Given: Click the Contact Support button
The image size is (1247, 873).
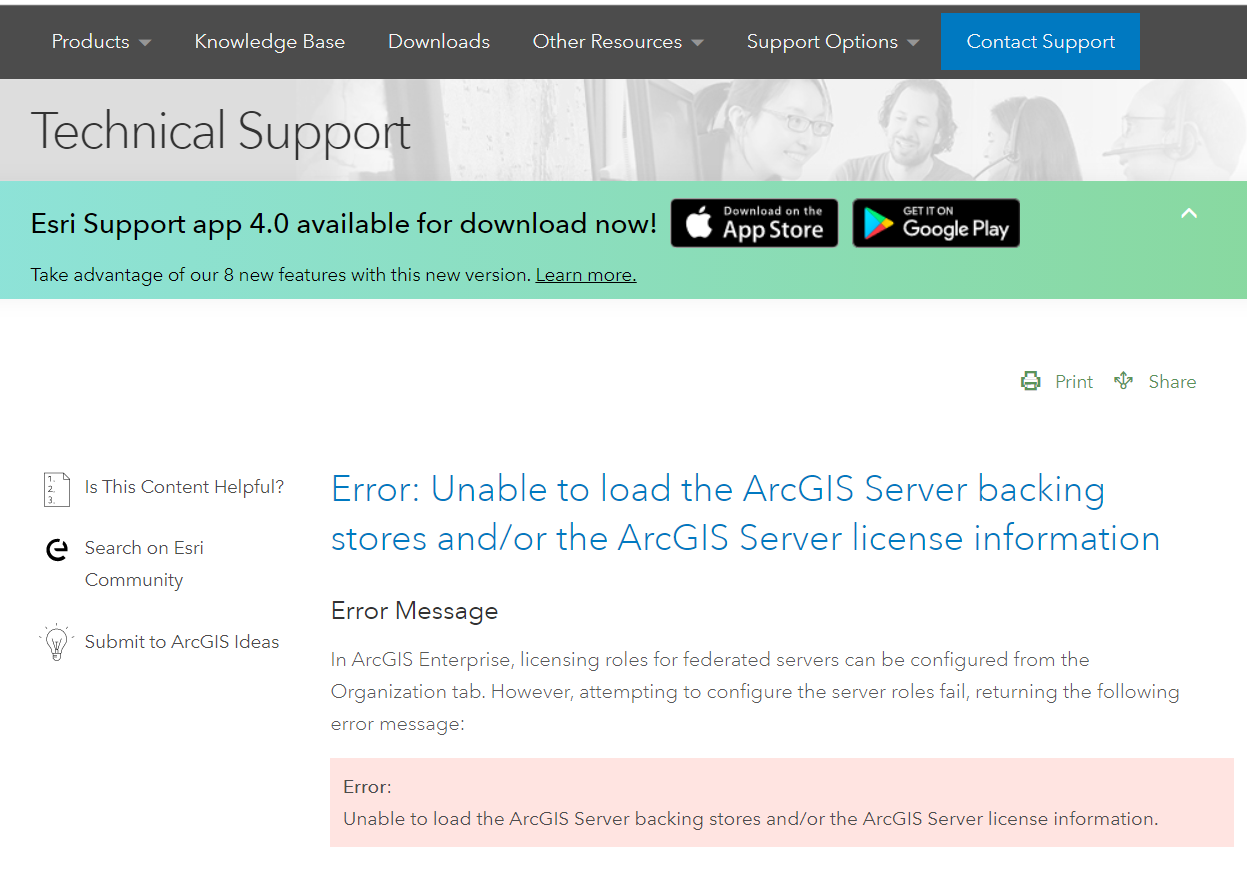Looking at the screenshot, I should point(1040,42).
